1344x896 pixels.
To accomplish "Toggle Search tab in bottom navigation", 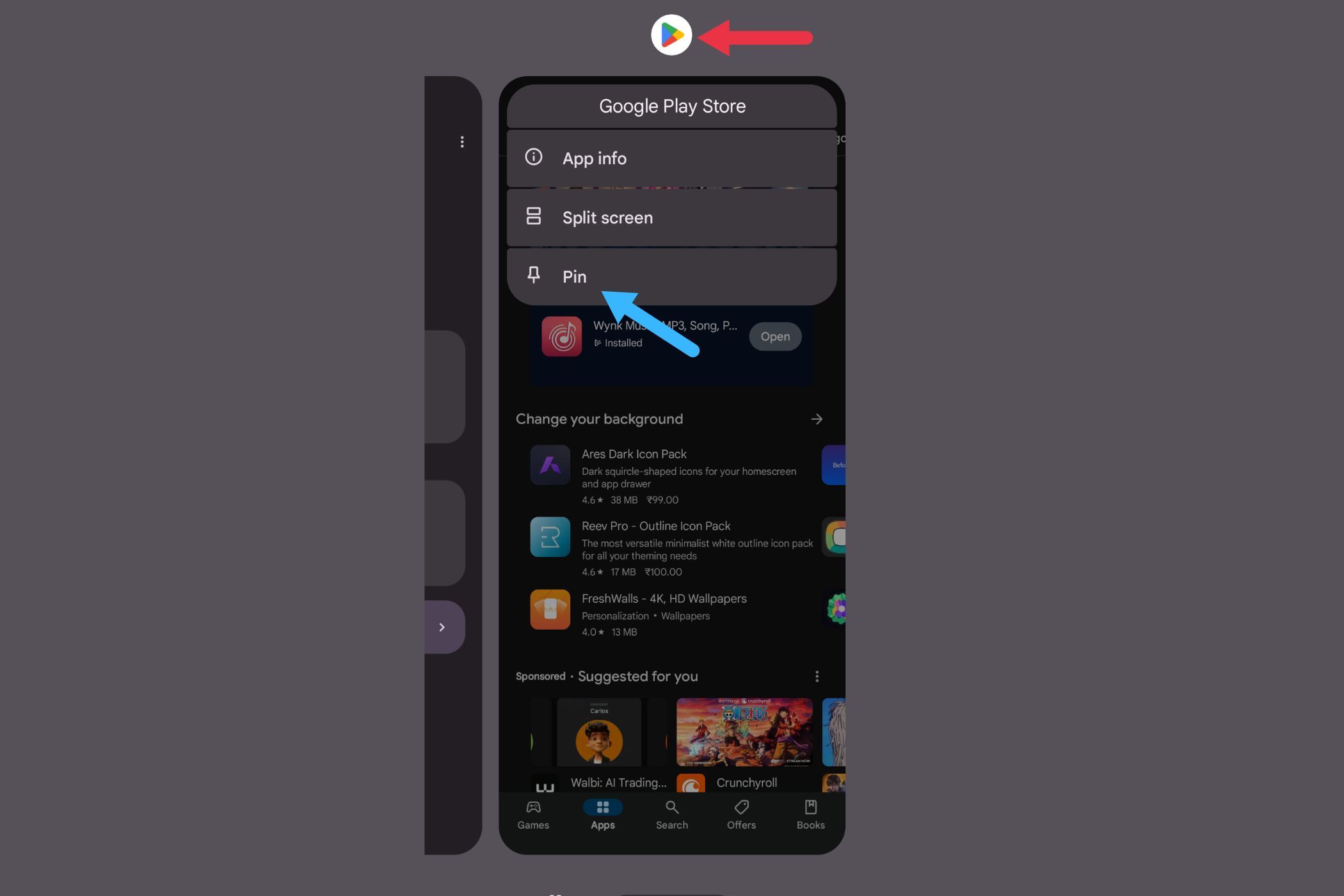I will tap(671, 815).
